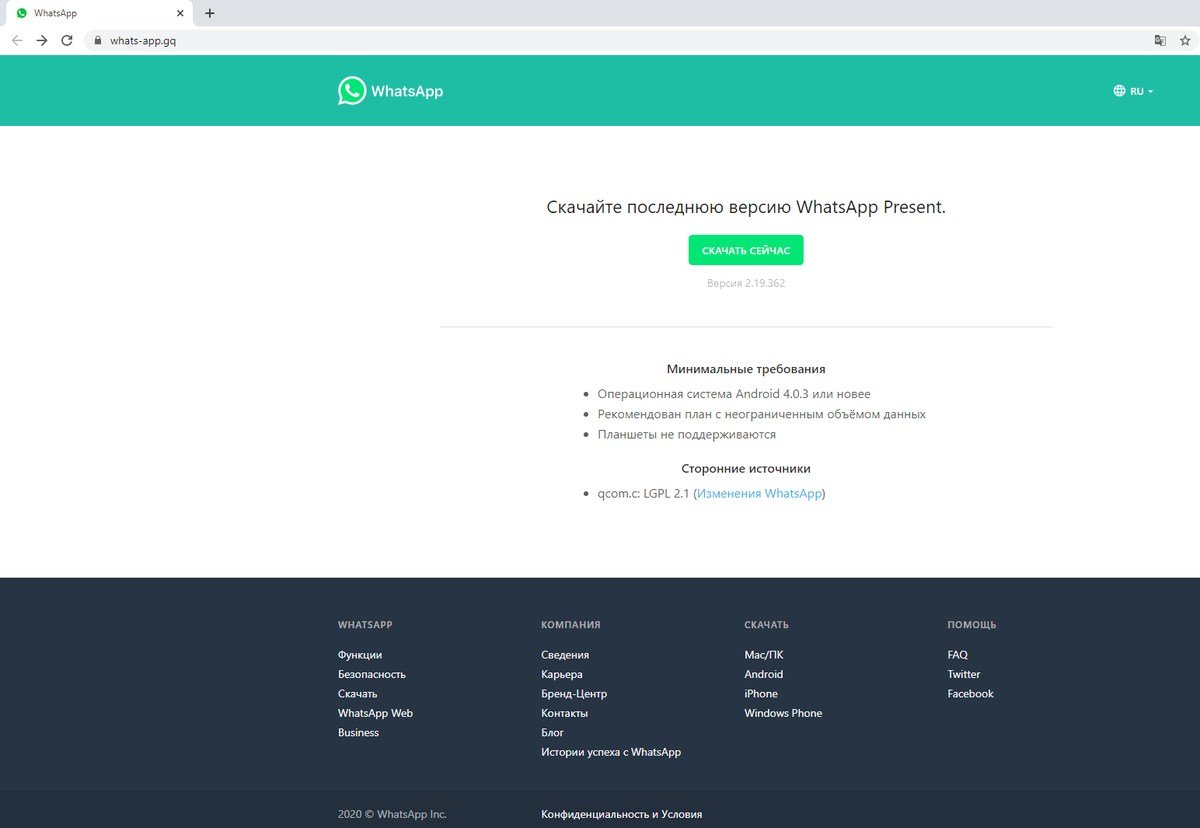The height and width of the screenshot is (828, 1200).
Task: Open the Изменения WhatsApp link
Action: (x=759, y=494)
